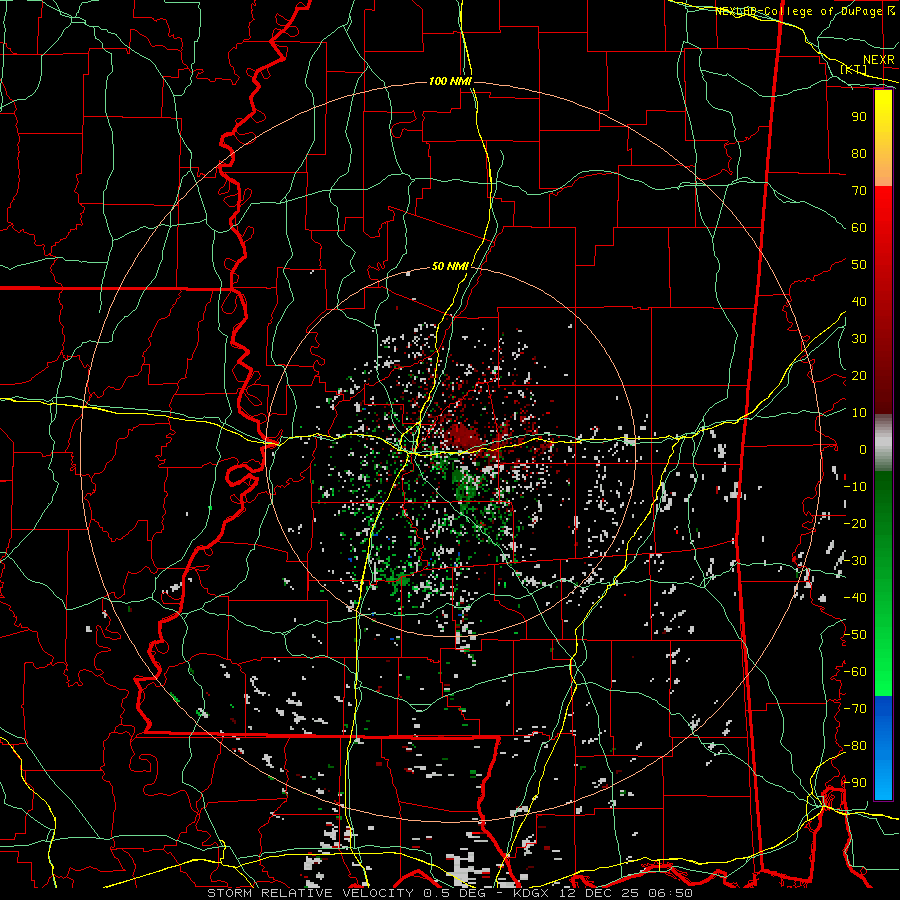Select the "-20" value on the velocity scale
900x900 pixels.
[x=855, y=524]
